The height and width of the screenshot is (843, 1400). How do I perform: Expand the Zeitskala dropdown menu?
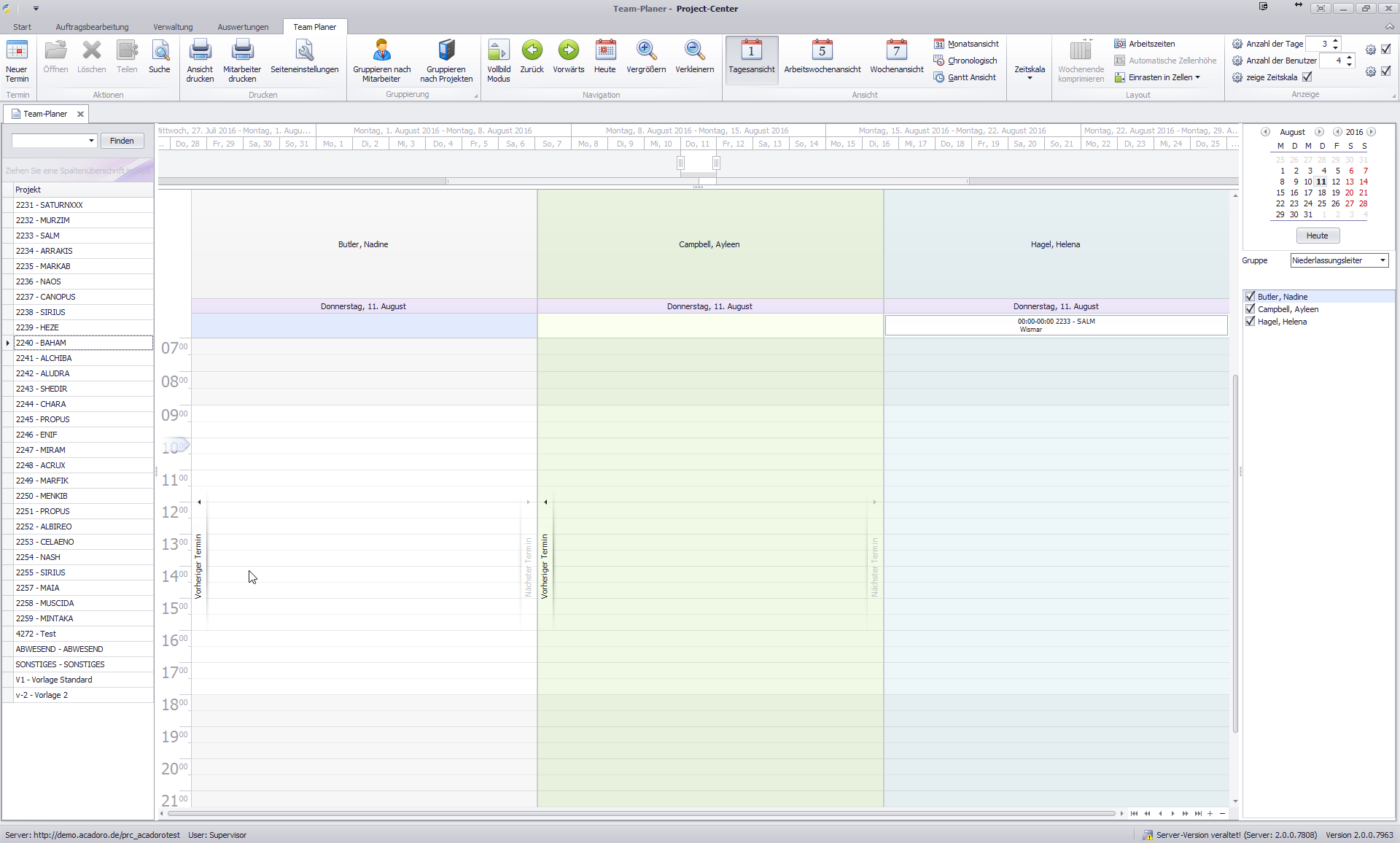pyautogui.click(x=1030, y=73)
